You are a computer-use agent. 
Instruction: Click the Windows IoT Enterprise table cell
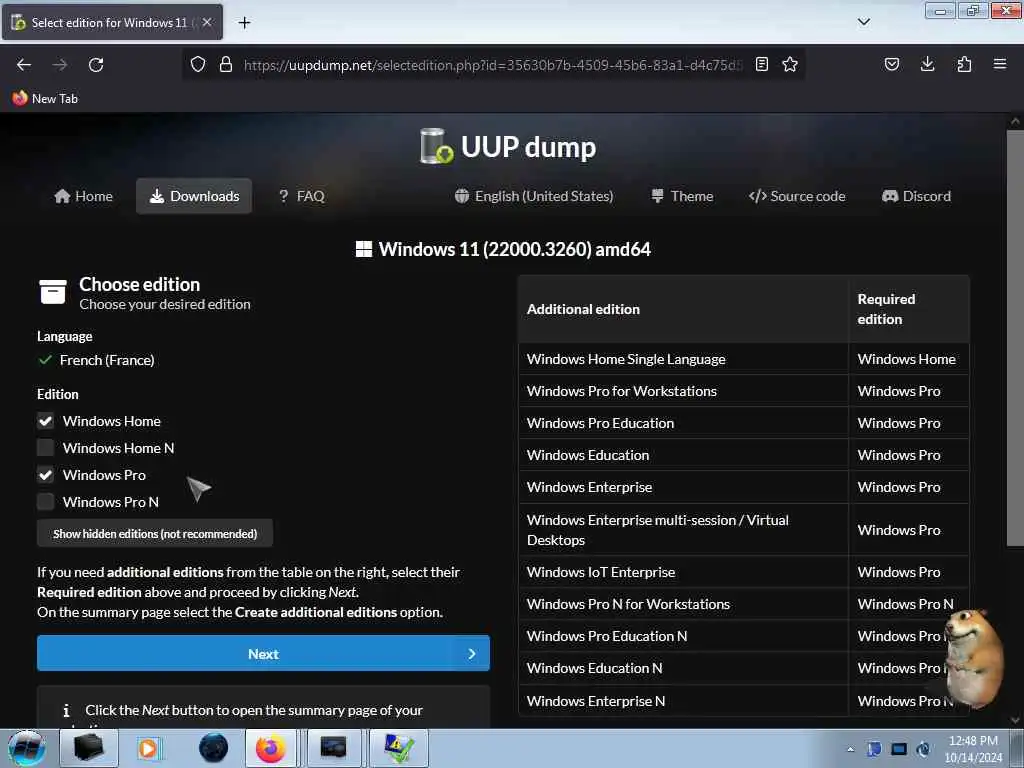(x=683, y=572)
